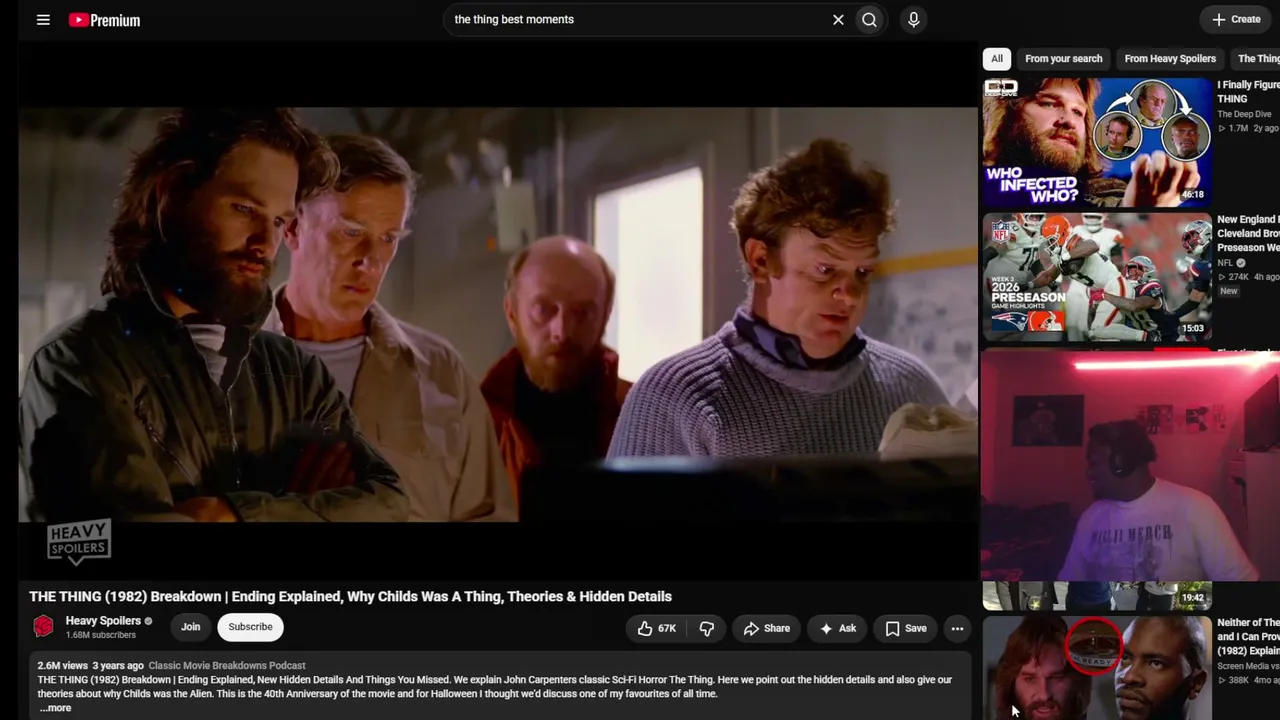This screenshot has width=1280, height=720.
Task: Clear the search query with the X
Action: coord(838,20)
